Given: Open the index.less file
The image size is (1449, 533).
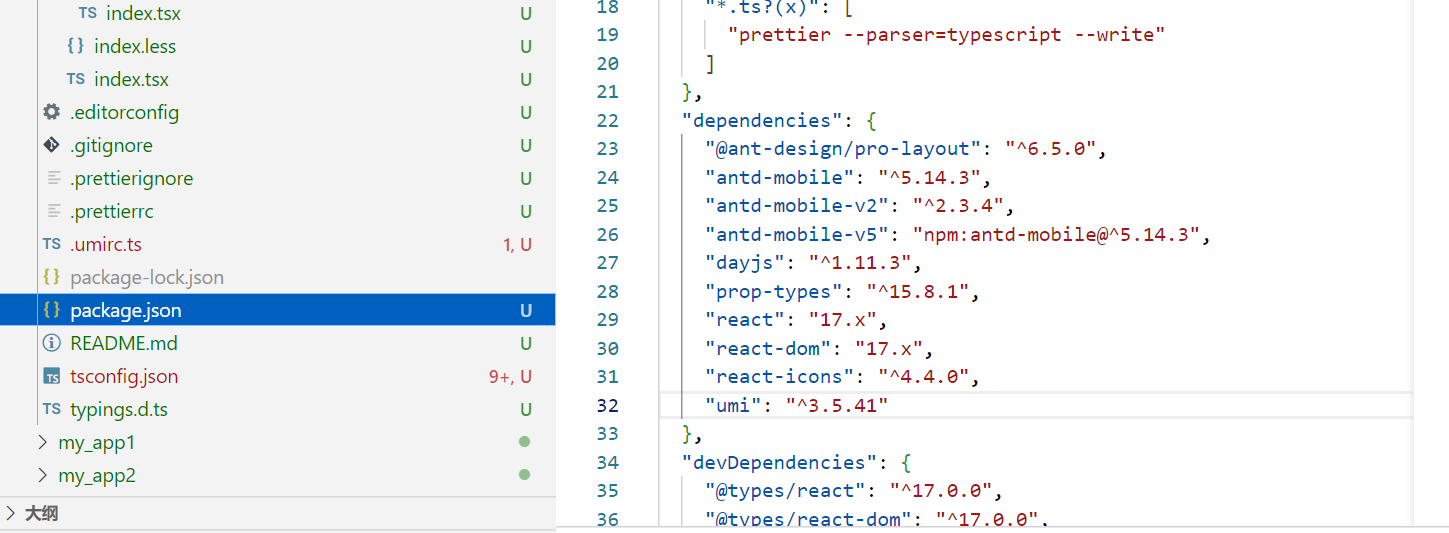Looking at the screenshot, I should 135,46.
